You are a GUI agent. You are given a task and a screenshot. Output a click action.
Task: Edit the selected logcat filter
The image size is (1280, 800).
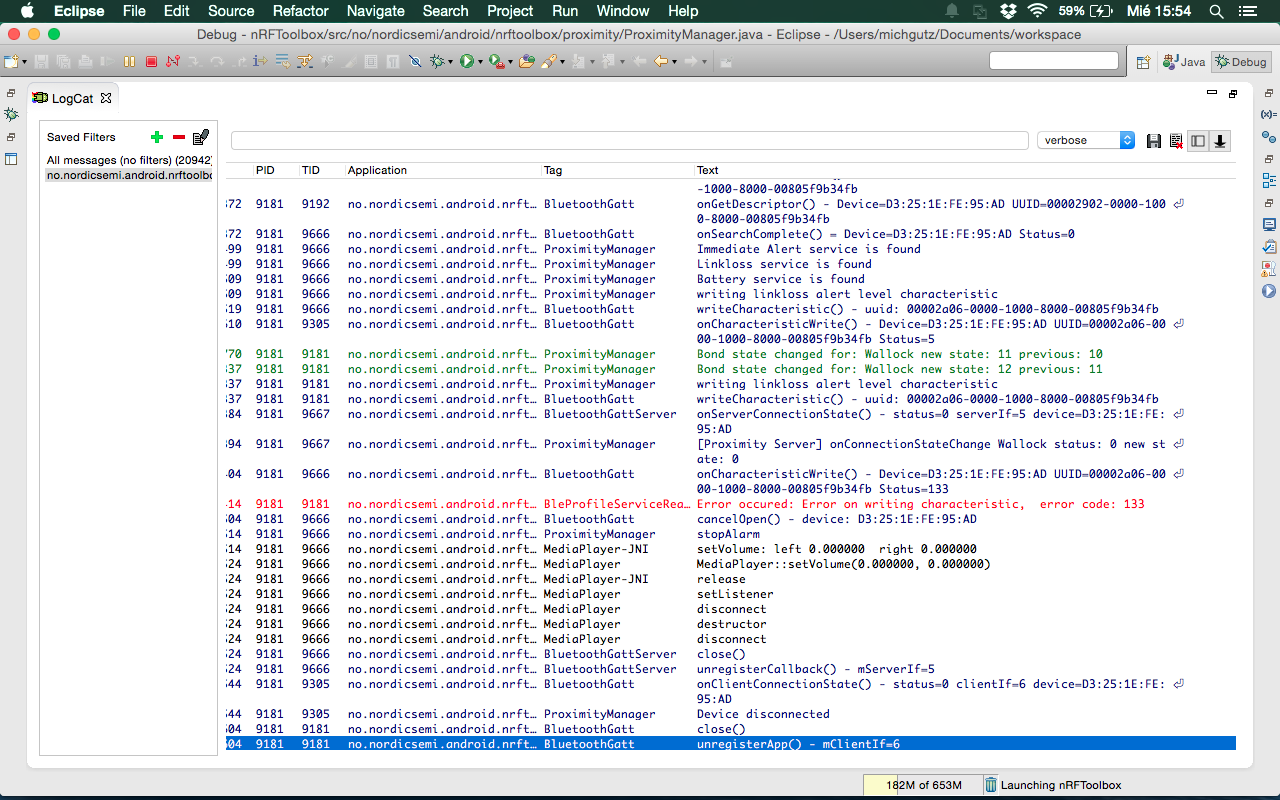point(201,137)
